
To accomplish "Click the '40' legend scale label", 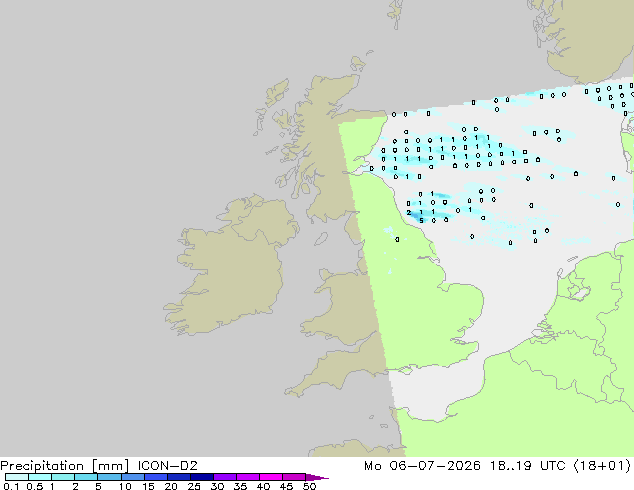I will (263, 486).
